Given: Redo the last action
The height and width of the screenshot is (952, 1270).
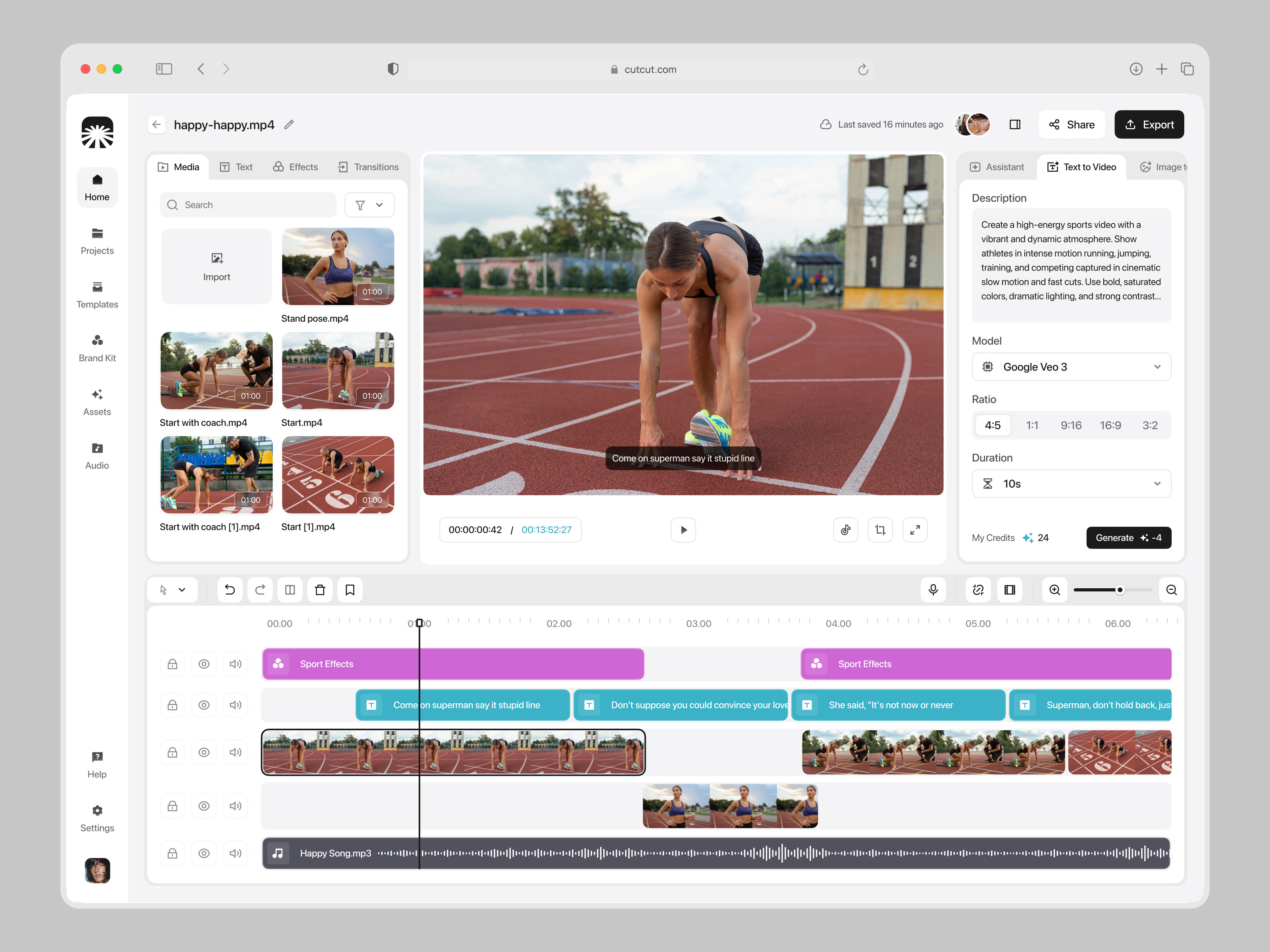Looking at the screenshot, I should click(x=260, y=589).
